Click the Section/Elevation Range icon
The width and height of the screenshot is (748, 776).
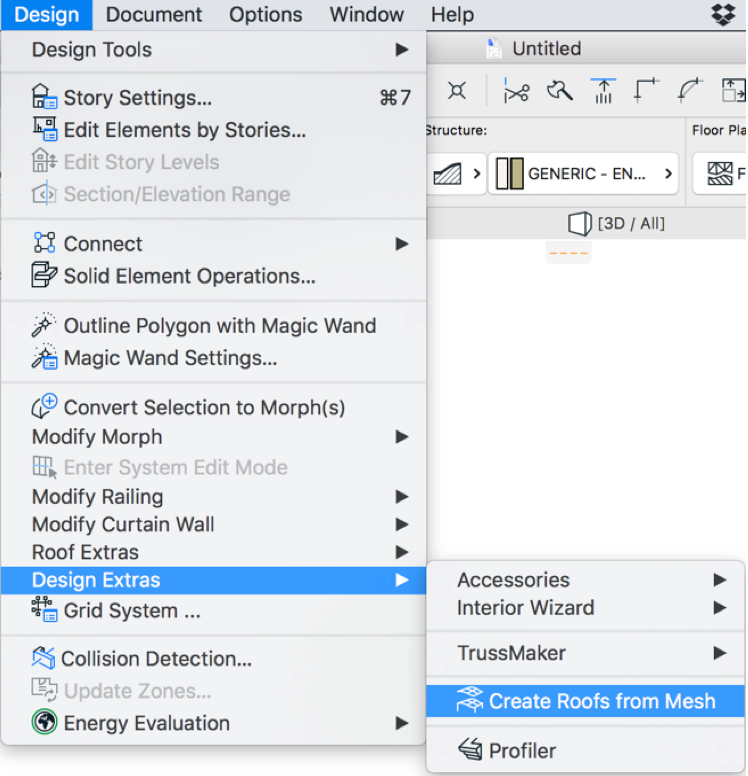44,193
